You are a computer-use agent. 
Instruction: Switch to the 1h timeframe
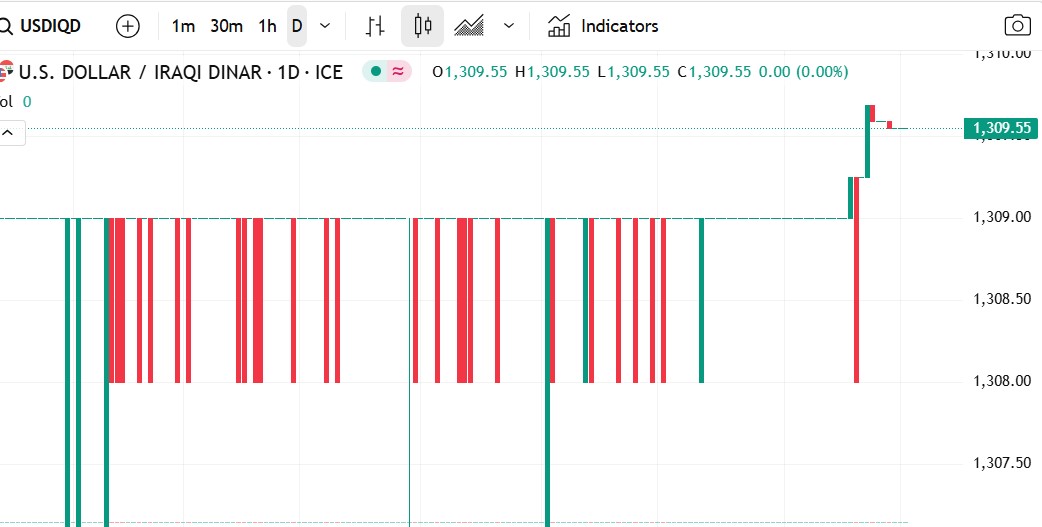click(x=267, y=26)
